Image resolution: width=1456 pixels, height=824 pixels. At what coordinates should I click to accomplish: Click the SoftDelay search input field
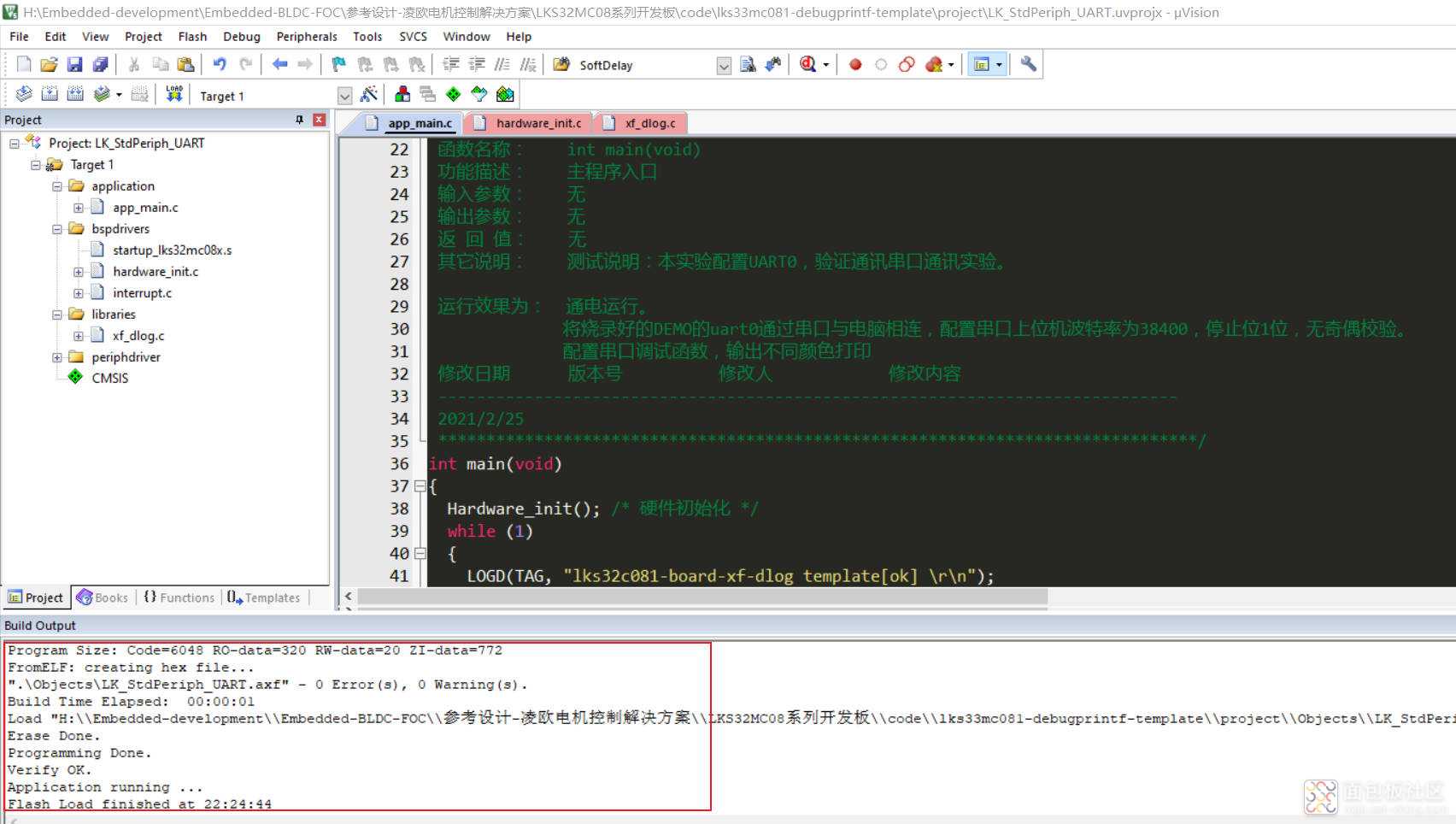(x=646, y=65)
